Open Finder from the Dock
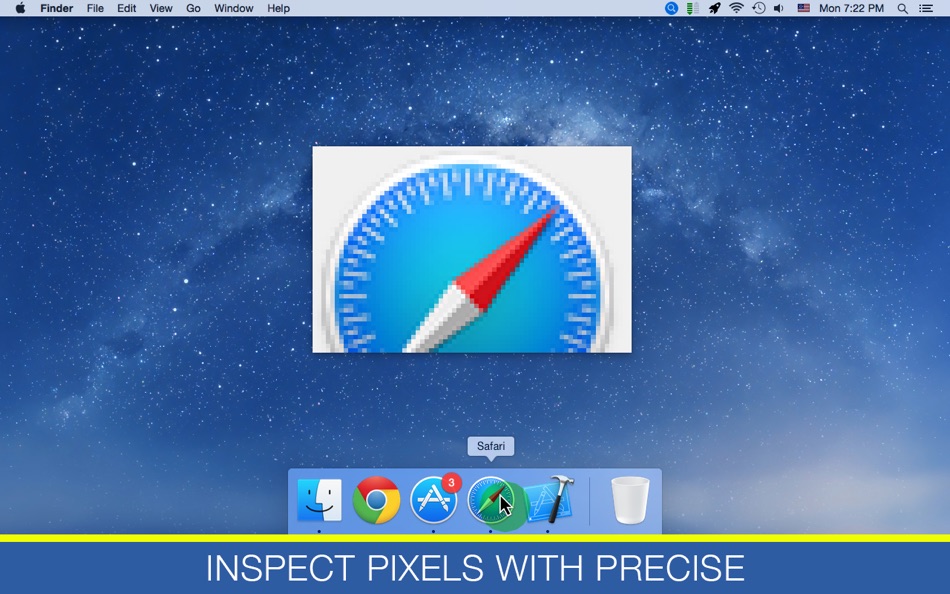950x594 pixels. [x=319, y=500]
